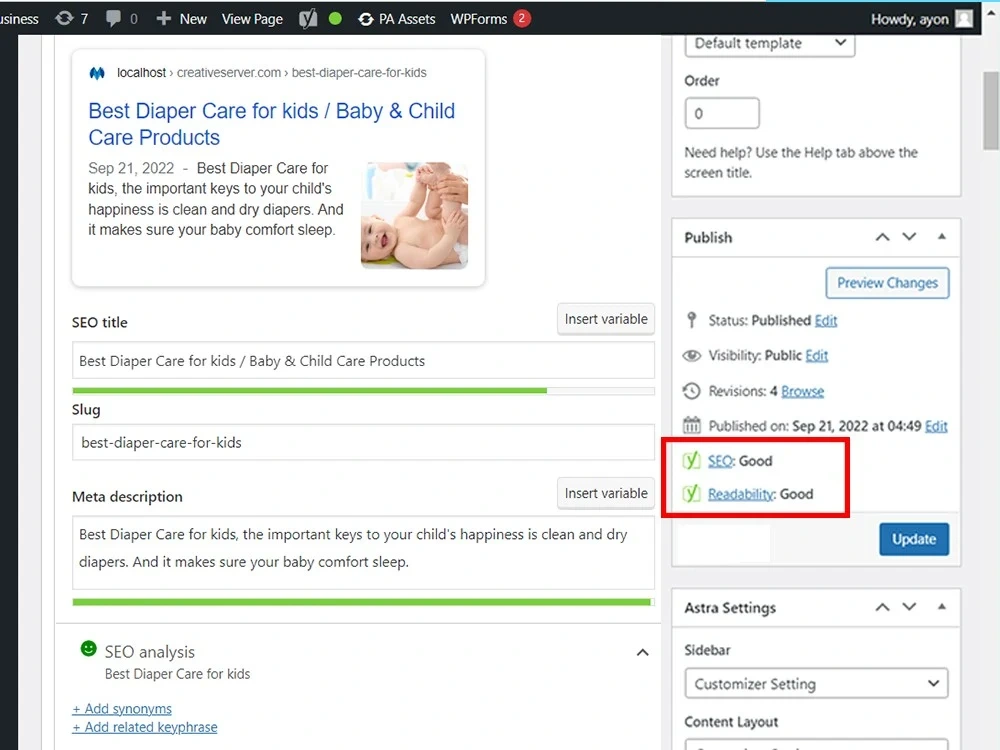Image resolution: width=1000 pixels, height=750 pixels.
Task: Click the snippet preview title link
Action: point(272,124)
